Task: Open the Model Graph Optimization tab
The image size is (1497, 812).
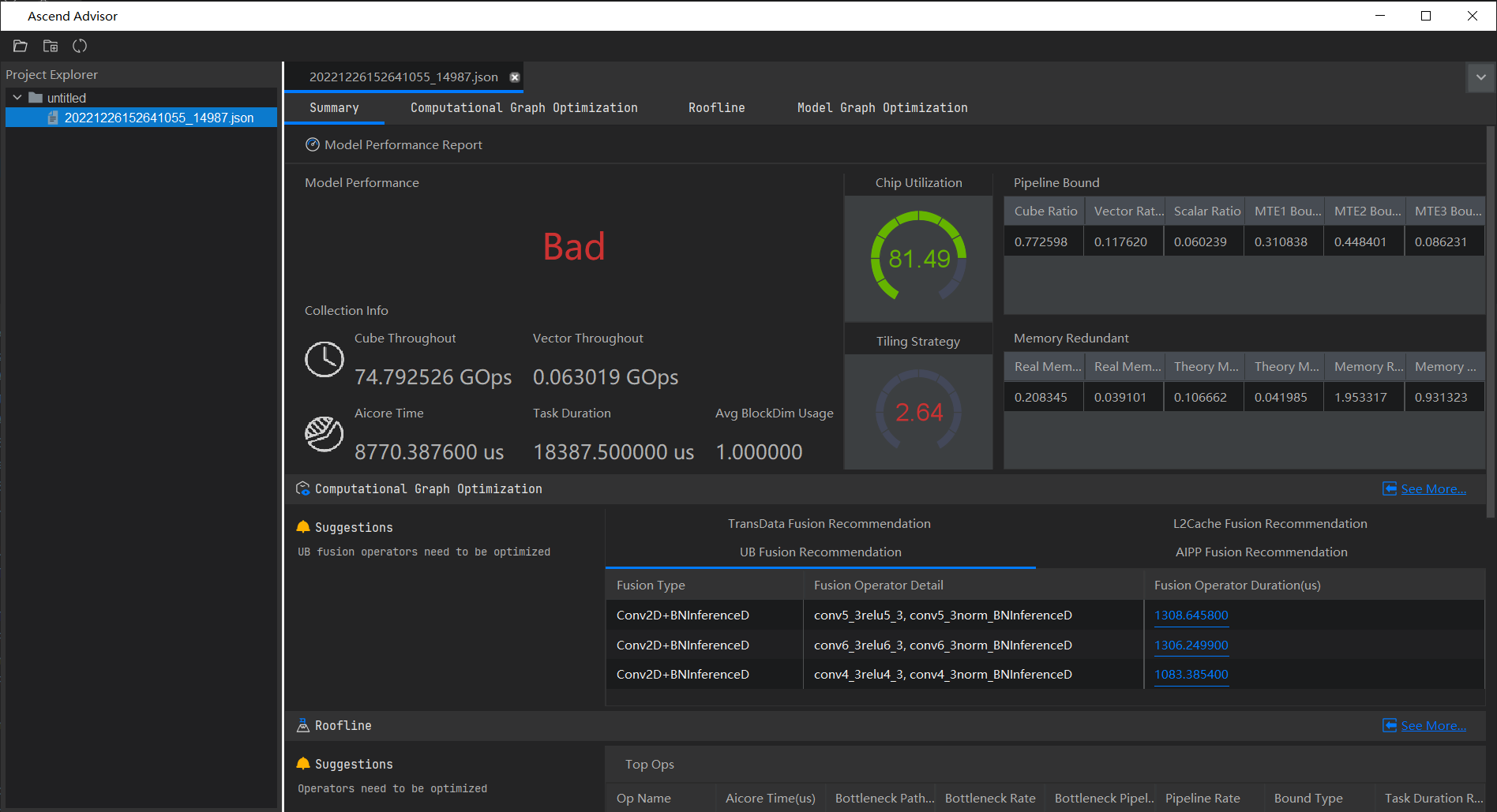Action: pos(883,108)
